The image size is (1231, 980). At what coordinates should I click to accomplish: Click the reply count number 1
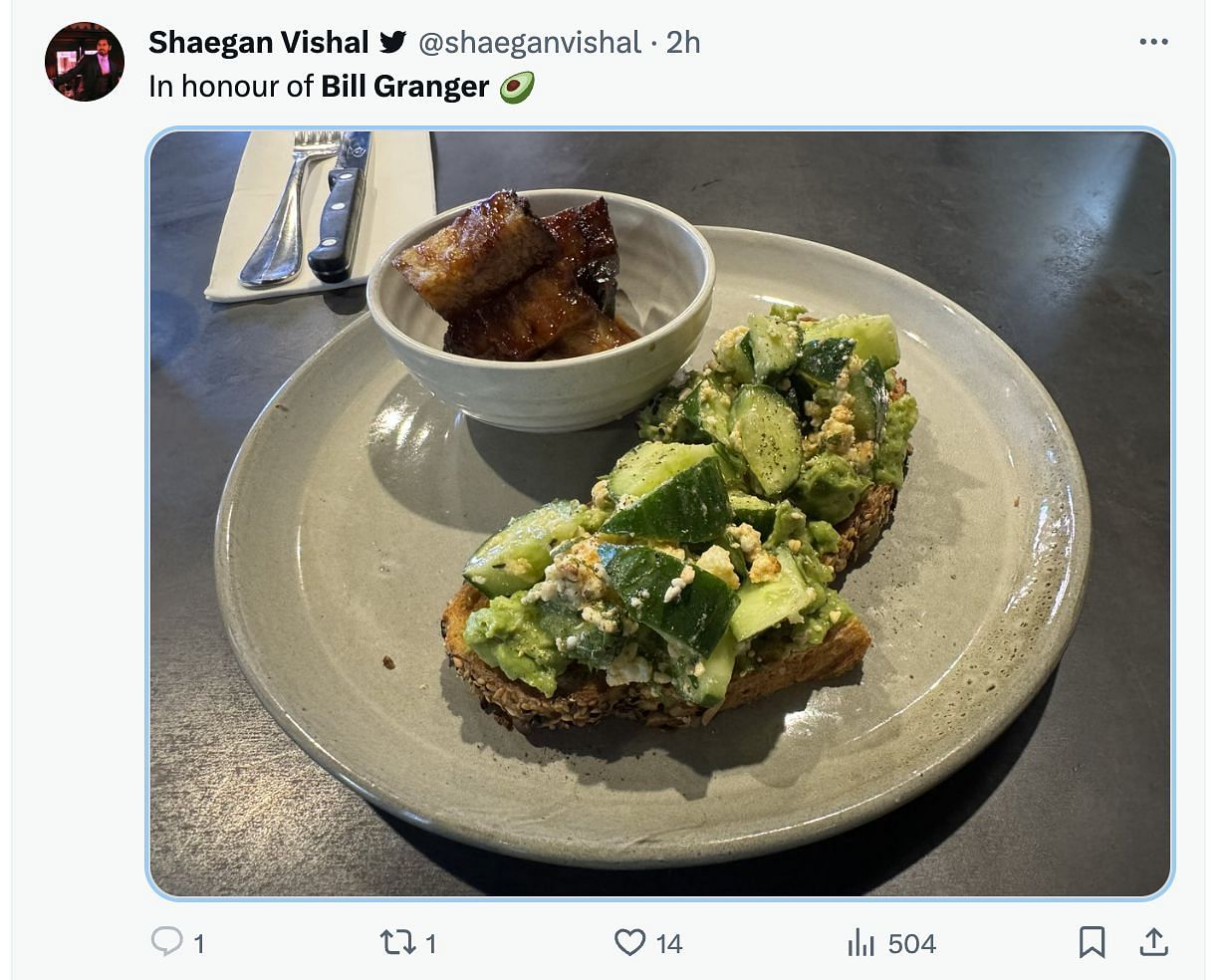199,944
